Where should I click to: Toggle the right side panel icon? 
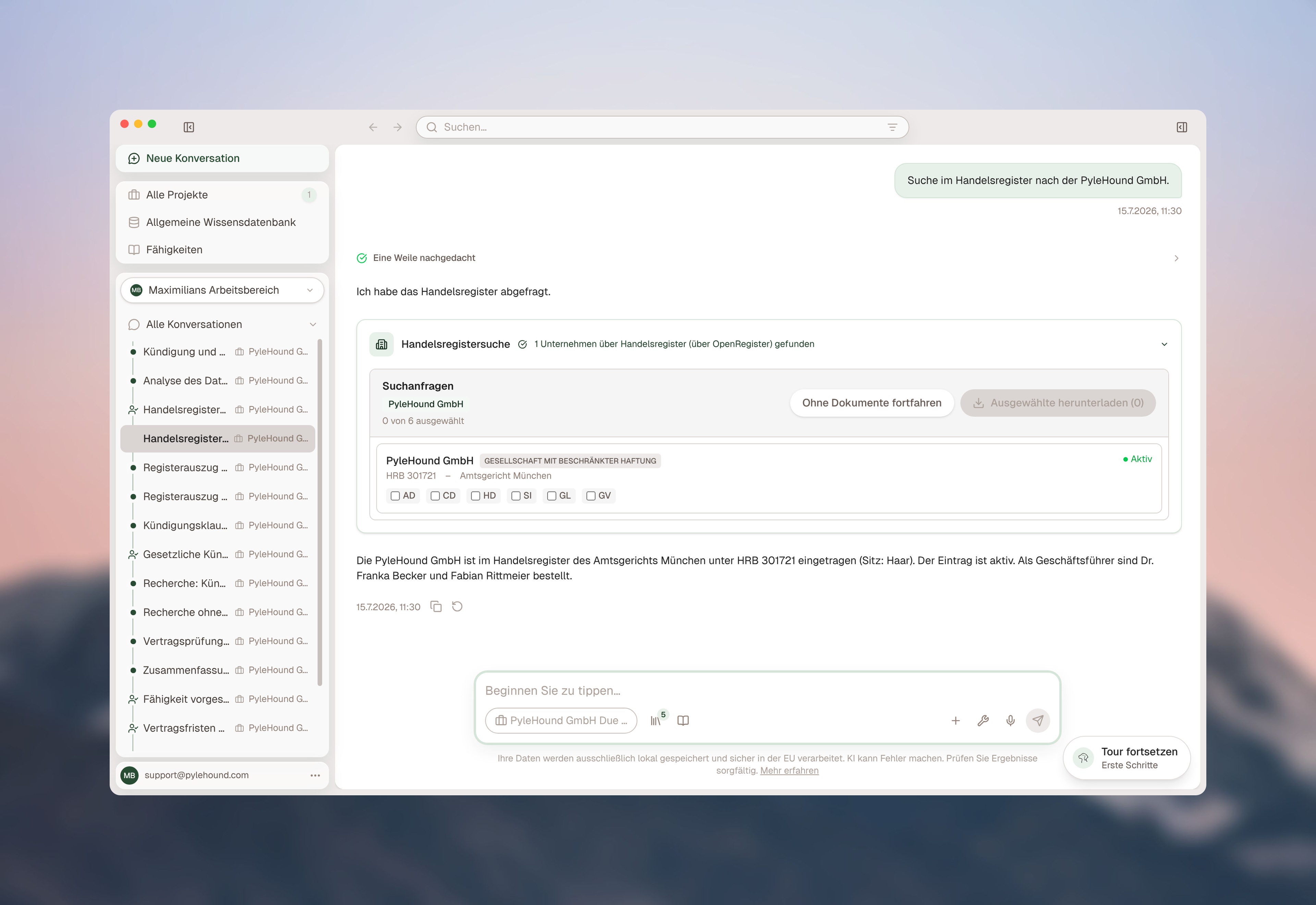click(x=1182, y=127)
